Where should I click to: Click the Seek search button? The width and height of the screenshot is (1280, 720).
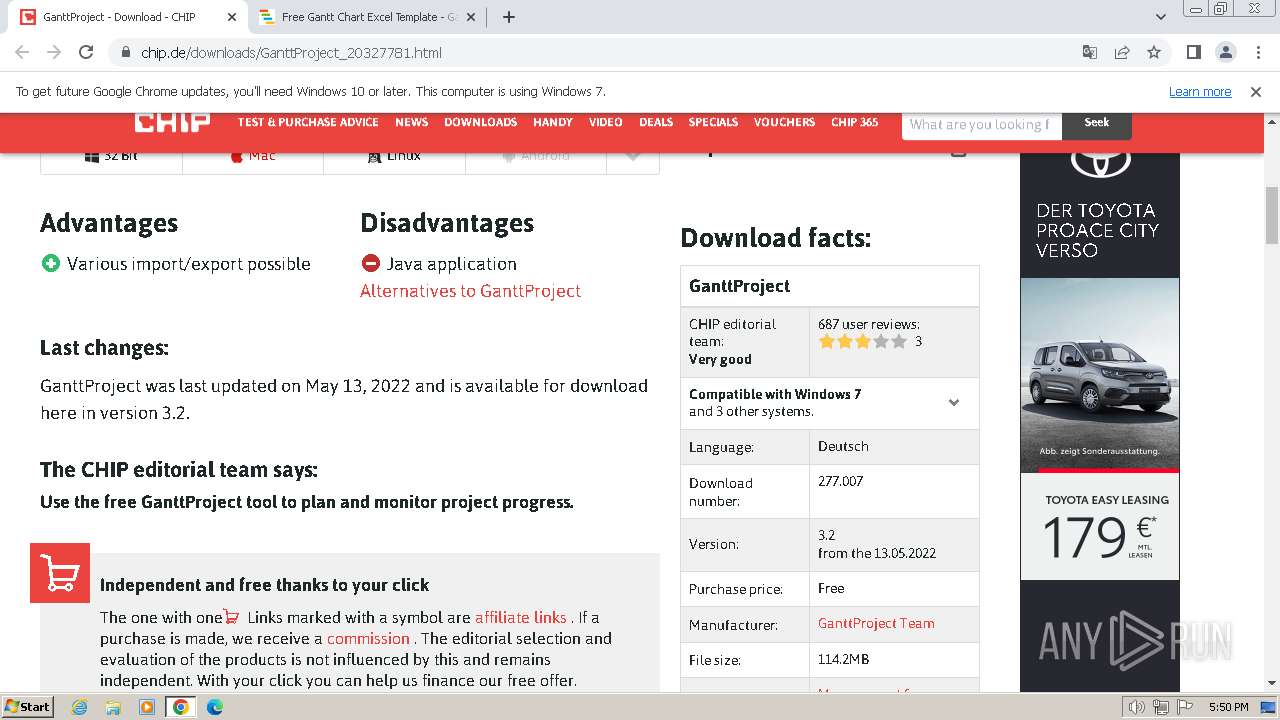click(x=1097, y=123)
